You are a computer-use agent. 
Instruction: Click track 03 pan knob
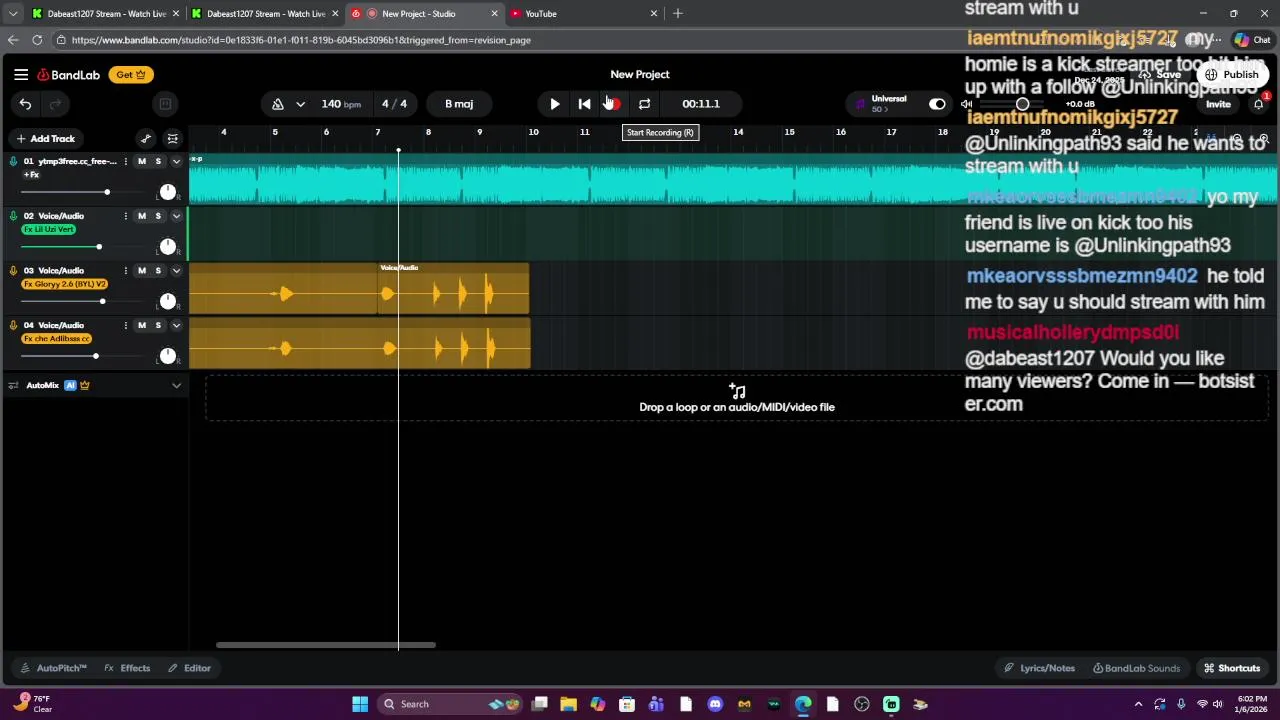click(167, 301)
